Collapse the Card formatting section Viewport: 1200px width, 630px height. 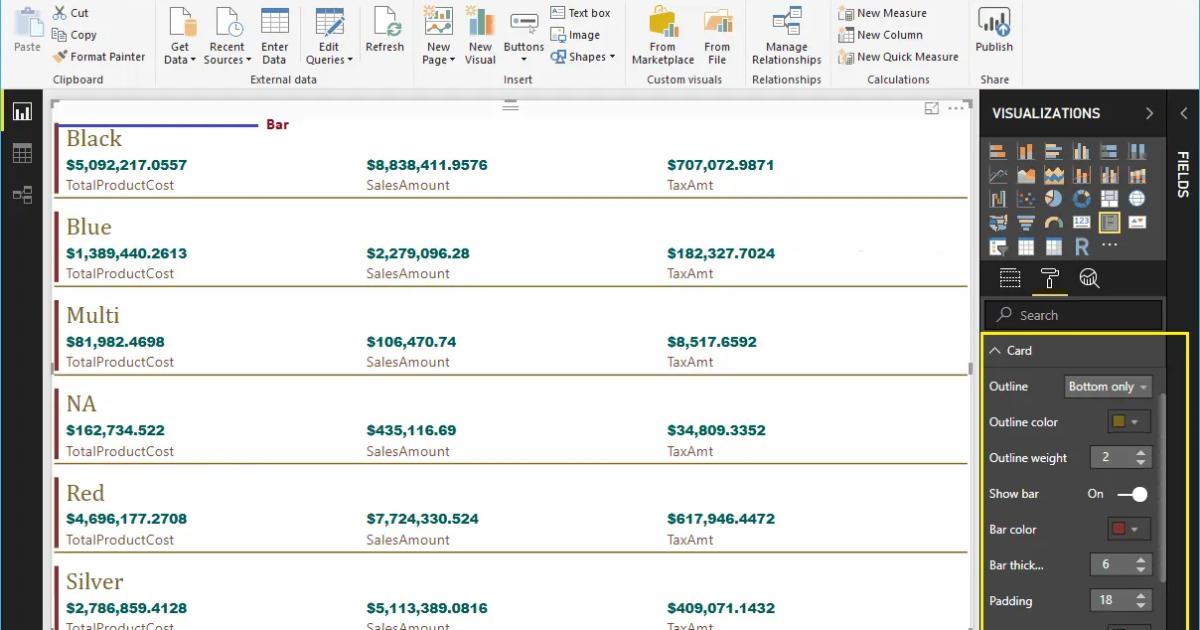(996, 350)
